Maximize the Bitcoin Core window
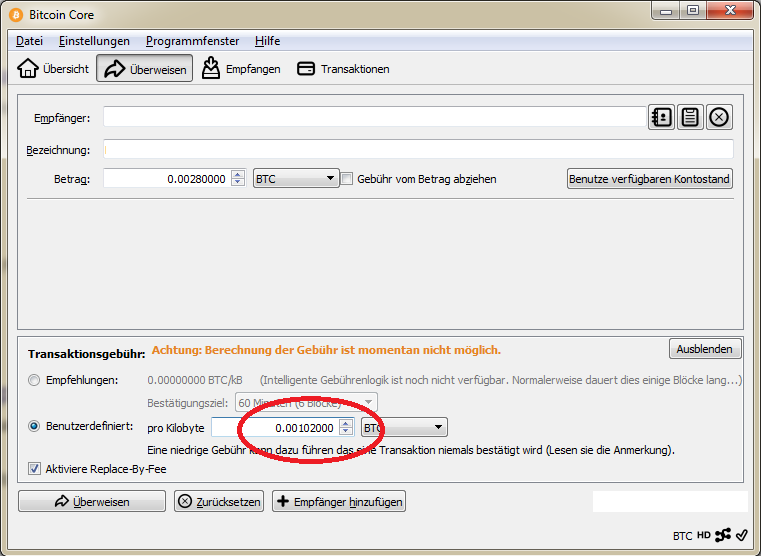 point(693,11)
